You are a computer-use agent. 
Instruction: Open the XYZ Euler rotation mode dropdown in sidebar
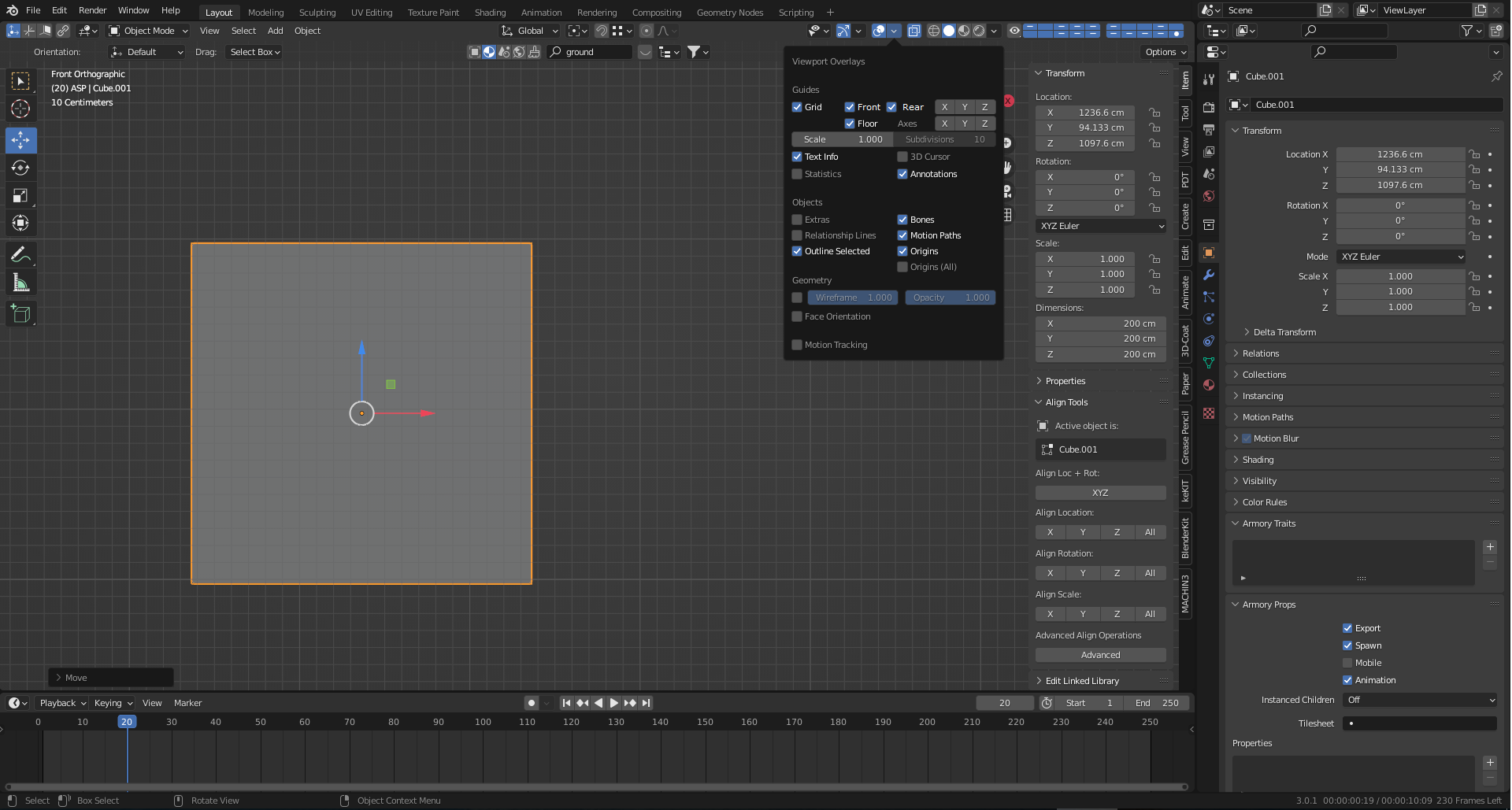click(x=1101, y=226)
